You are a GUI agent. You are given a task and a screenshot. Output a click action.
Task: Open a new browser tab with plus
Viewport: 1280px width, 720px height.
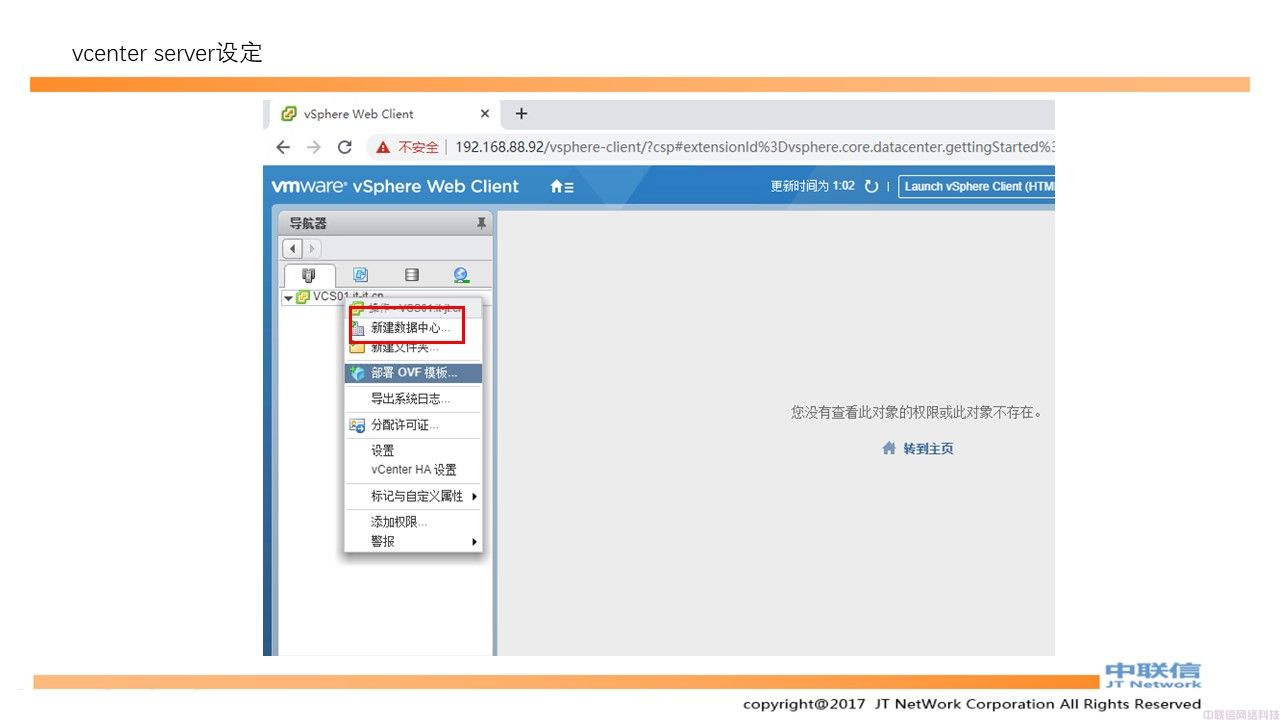point(521,114)
